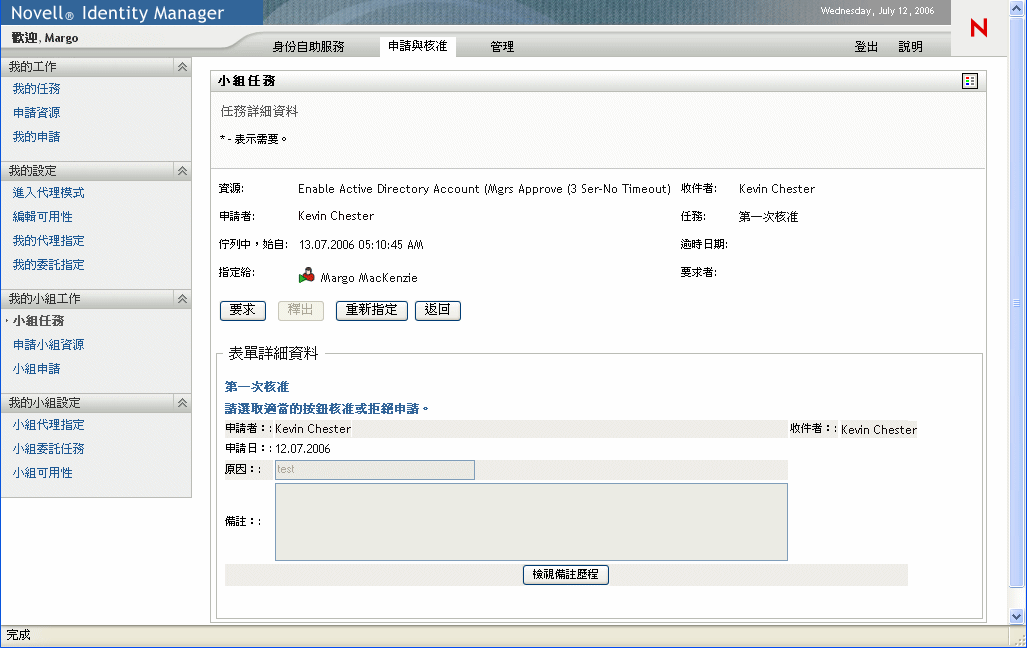Switch to the 身份自助服務 tab
1027x648 pixels.
[x=308, y=47]
